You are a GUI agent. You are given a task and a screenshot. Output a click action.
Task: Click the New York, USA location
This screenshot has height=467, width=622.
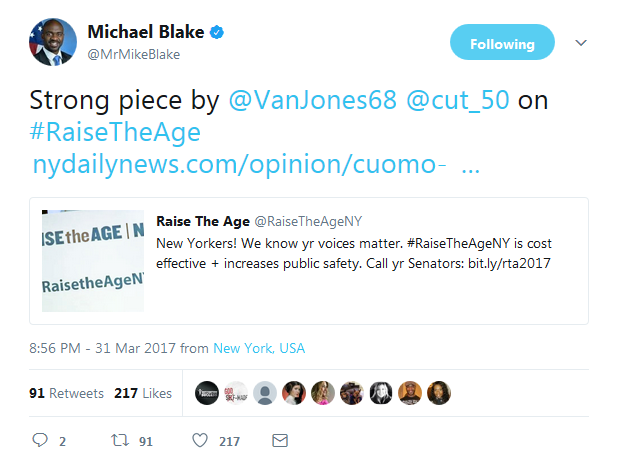259,348
